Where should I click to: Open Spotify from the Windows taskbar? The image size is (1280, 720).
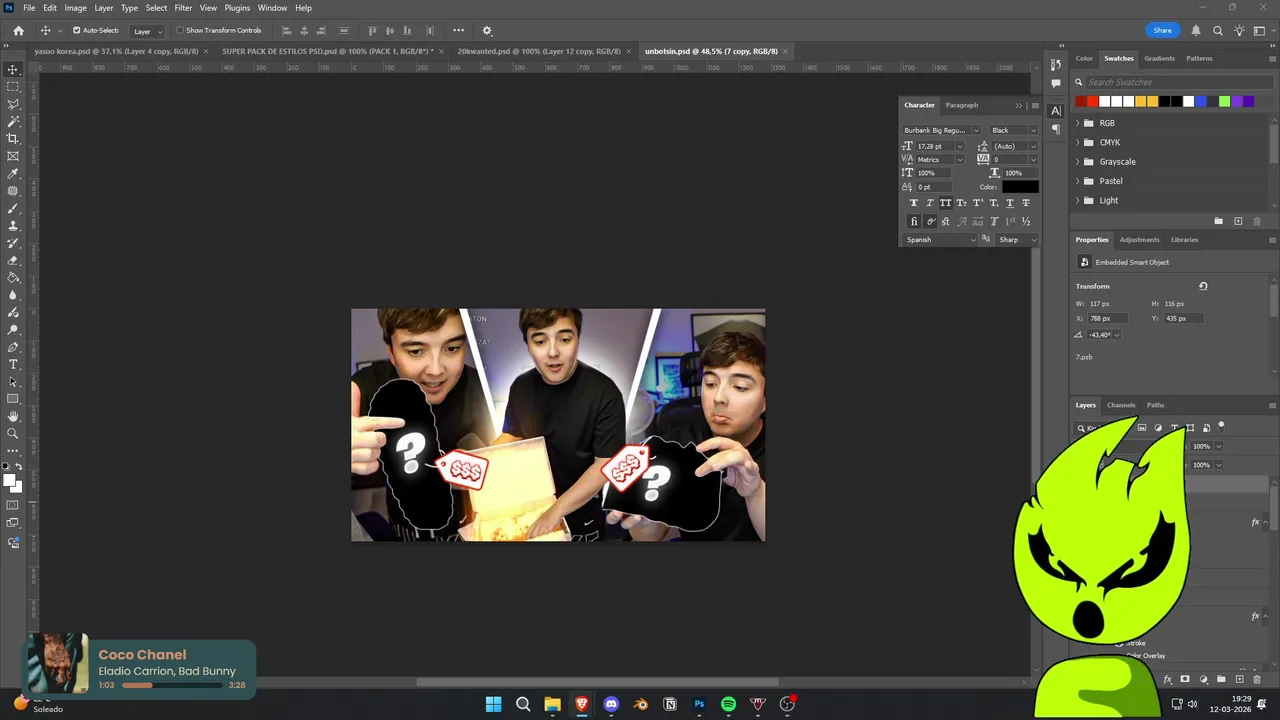(728, 704)
